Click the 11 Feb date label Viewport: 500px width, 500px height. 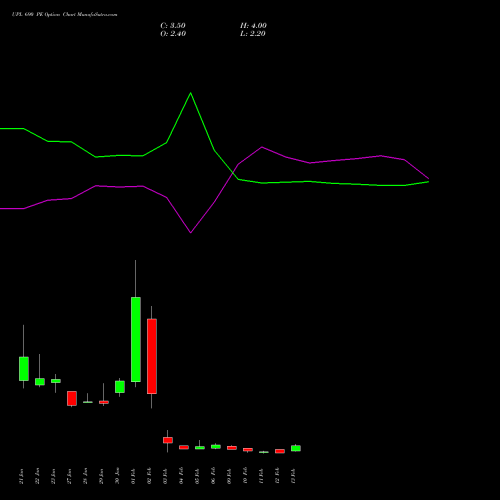(262, 476)
